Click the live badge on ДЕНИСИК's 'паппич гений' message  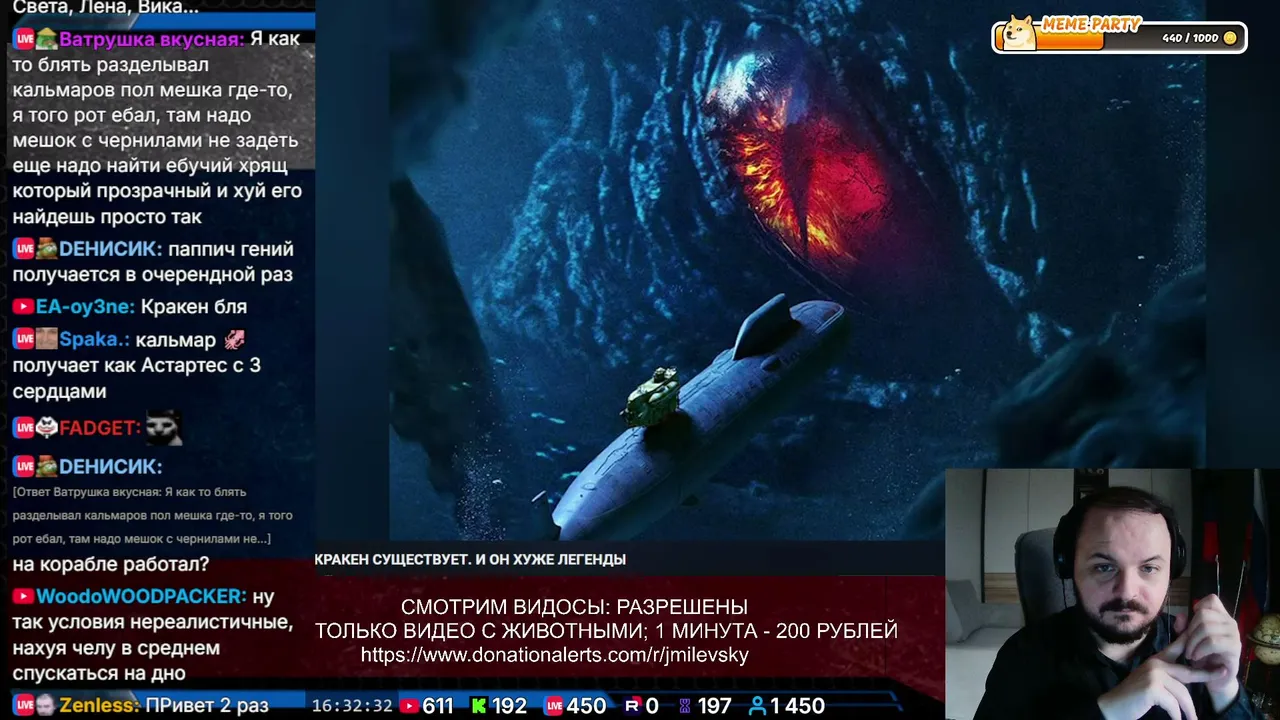24,249
